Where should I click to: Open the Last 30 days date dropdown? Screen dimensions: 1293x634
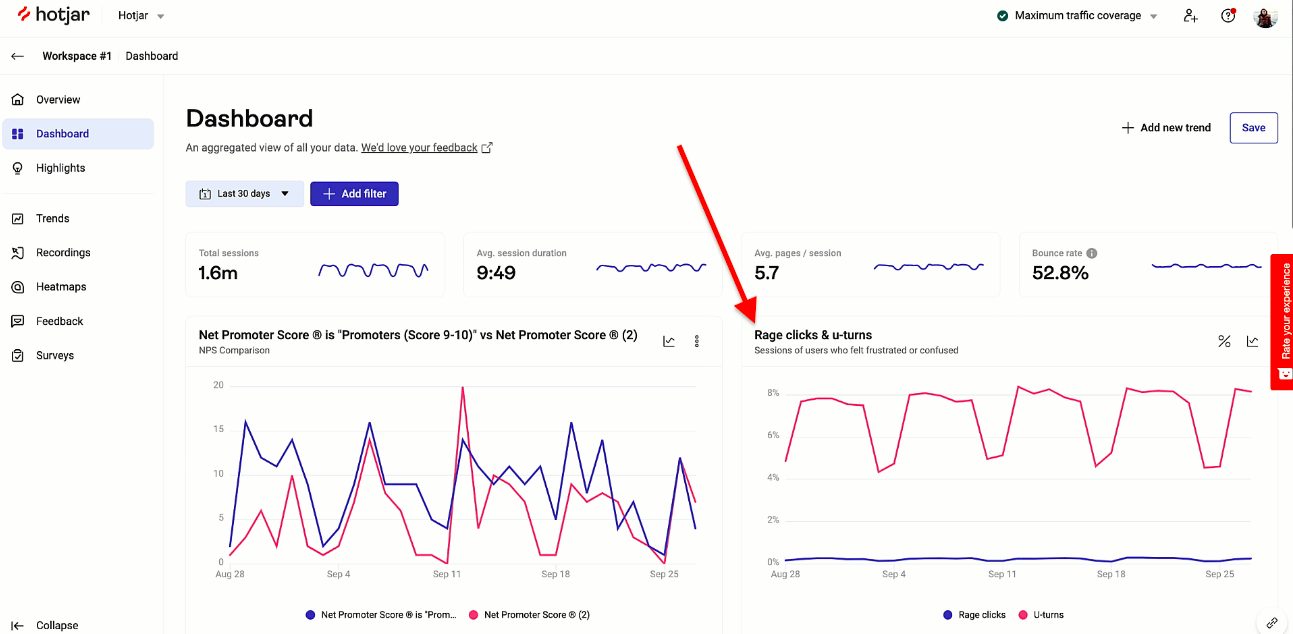click(x=245, y=194)
